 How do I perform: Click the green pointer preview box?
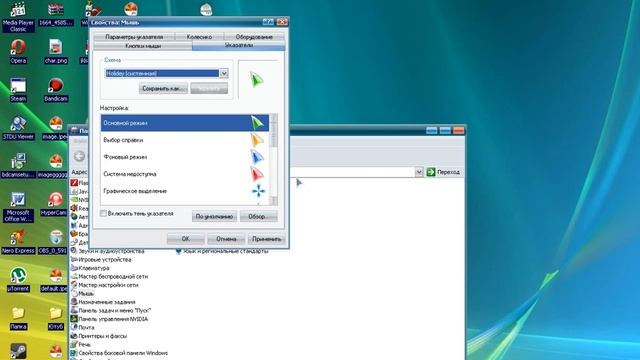click(x=258, y=80)
